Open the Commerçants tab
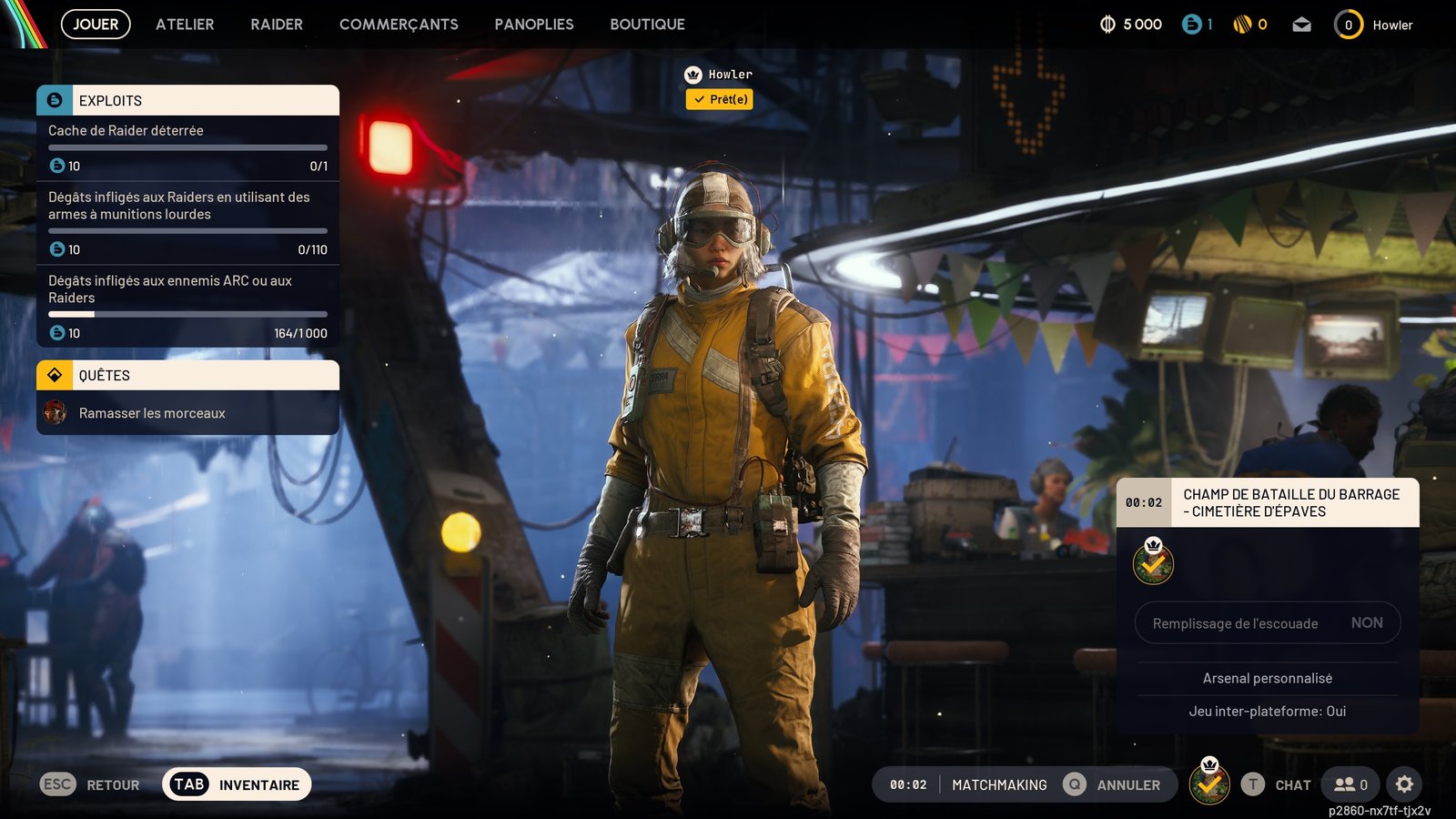Screen dimensions: 1456x819 pos(399,25)
